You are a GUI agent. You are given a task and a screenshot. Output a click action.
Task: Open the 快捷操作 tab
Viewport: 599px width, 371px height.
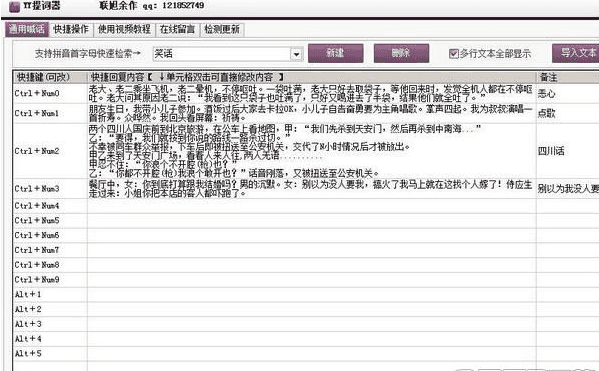coord(71,29)
